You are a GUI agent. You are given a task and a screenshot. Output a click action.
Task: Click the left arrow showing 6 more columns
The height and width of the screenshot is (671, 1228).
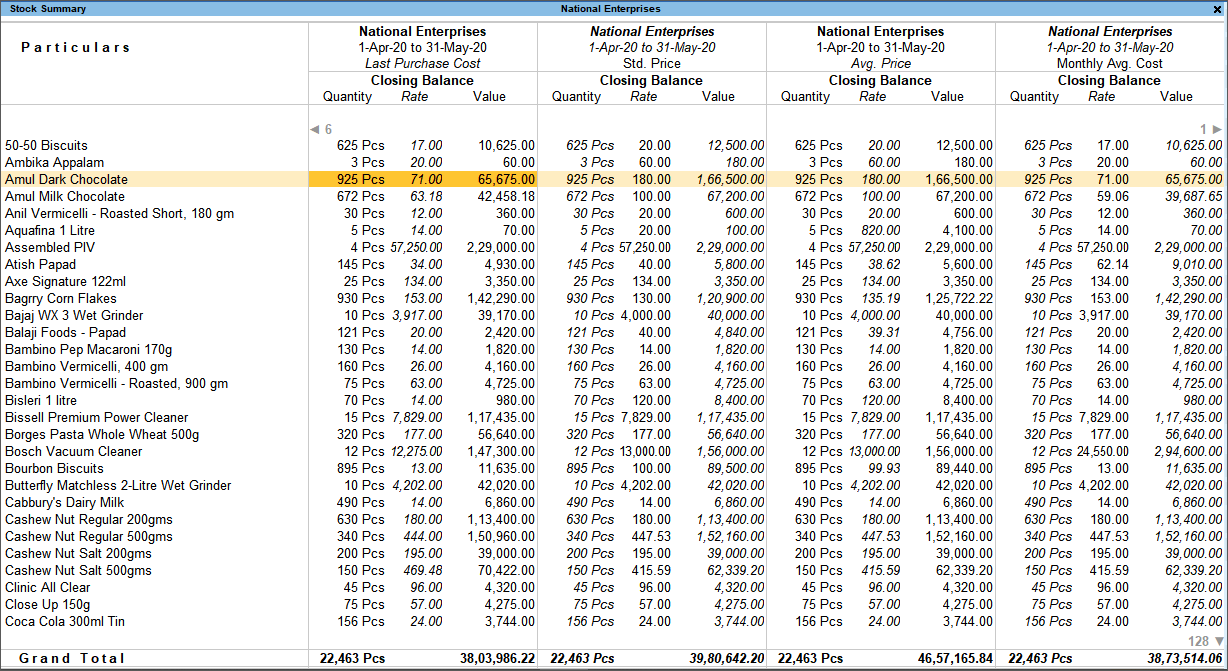[x=321, y=129]
